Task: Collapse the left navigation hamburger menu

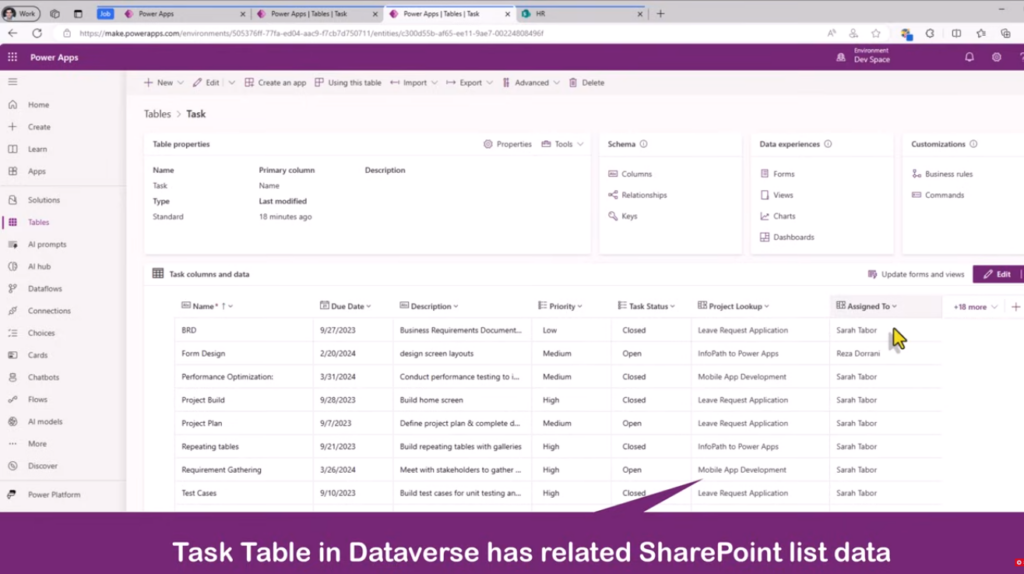Action: tap(12, 82)
